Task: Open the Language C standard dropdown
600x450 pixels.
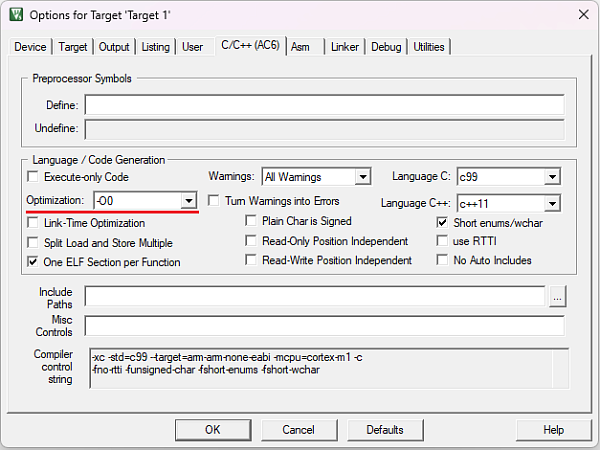Action: (x=551, y=177)
